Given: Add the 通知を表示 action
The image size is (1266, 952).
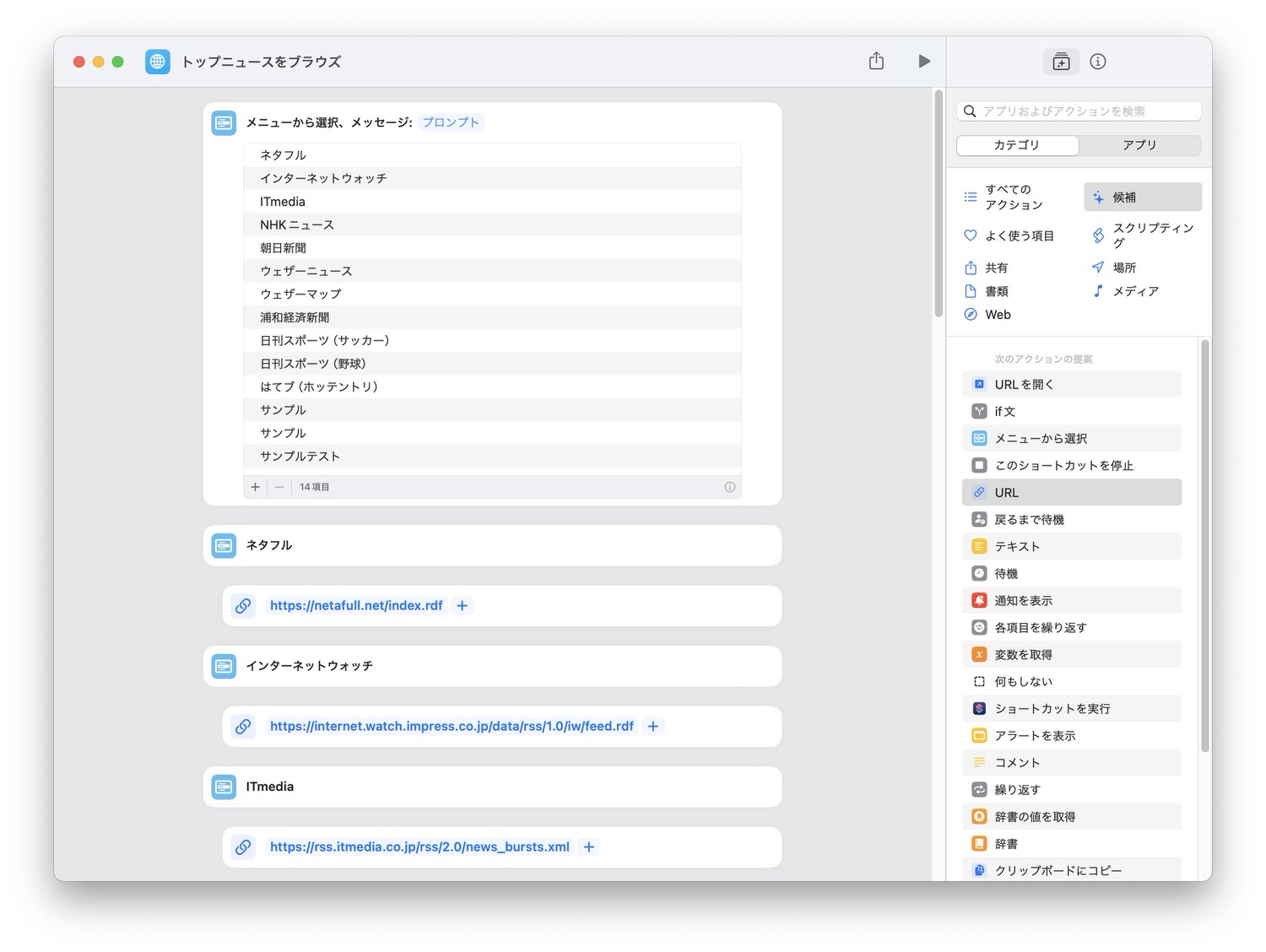Looking at the screenshot, I should click(x=1072, y=600).
